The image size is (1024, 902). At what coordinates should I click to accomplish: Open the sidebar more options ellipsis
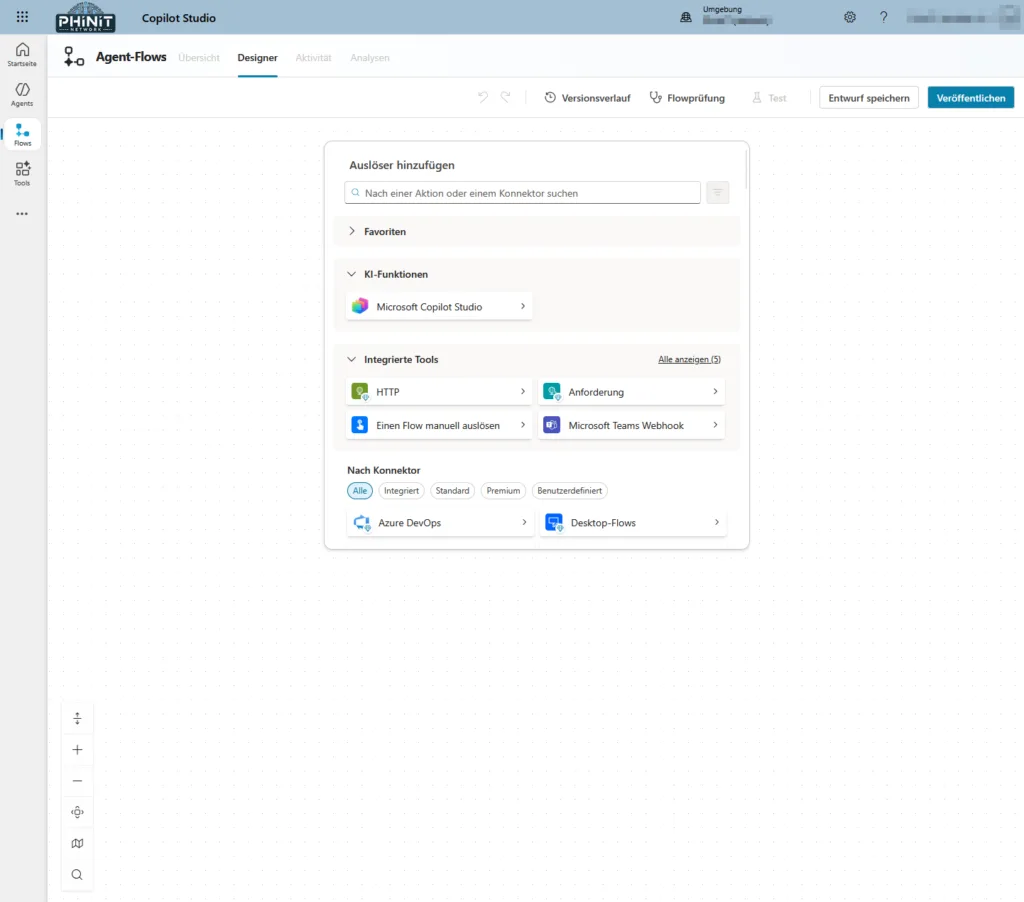(x=22, y=213)
